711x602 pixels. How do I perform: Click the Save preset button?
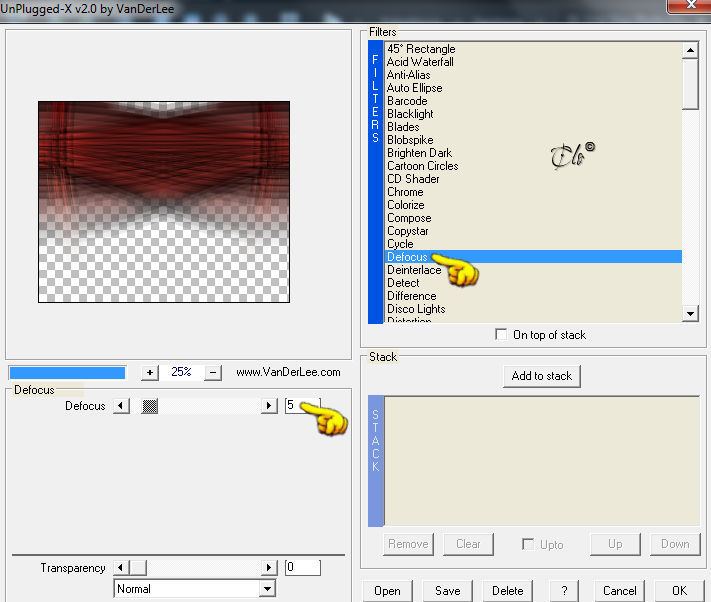(448, 591)
